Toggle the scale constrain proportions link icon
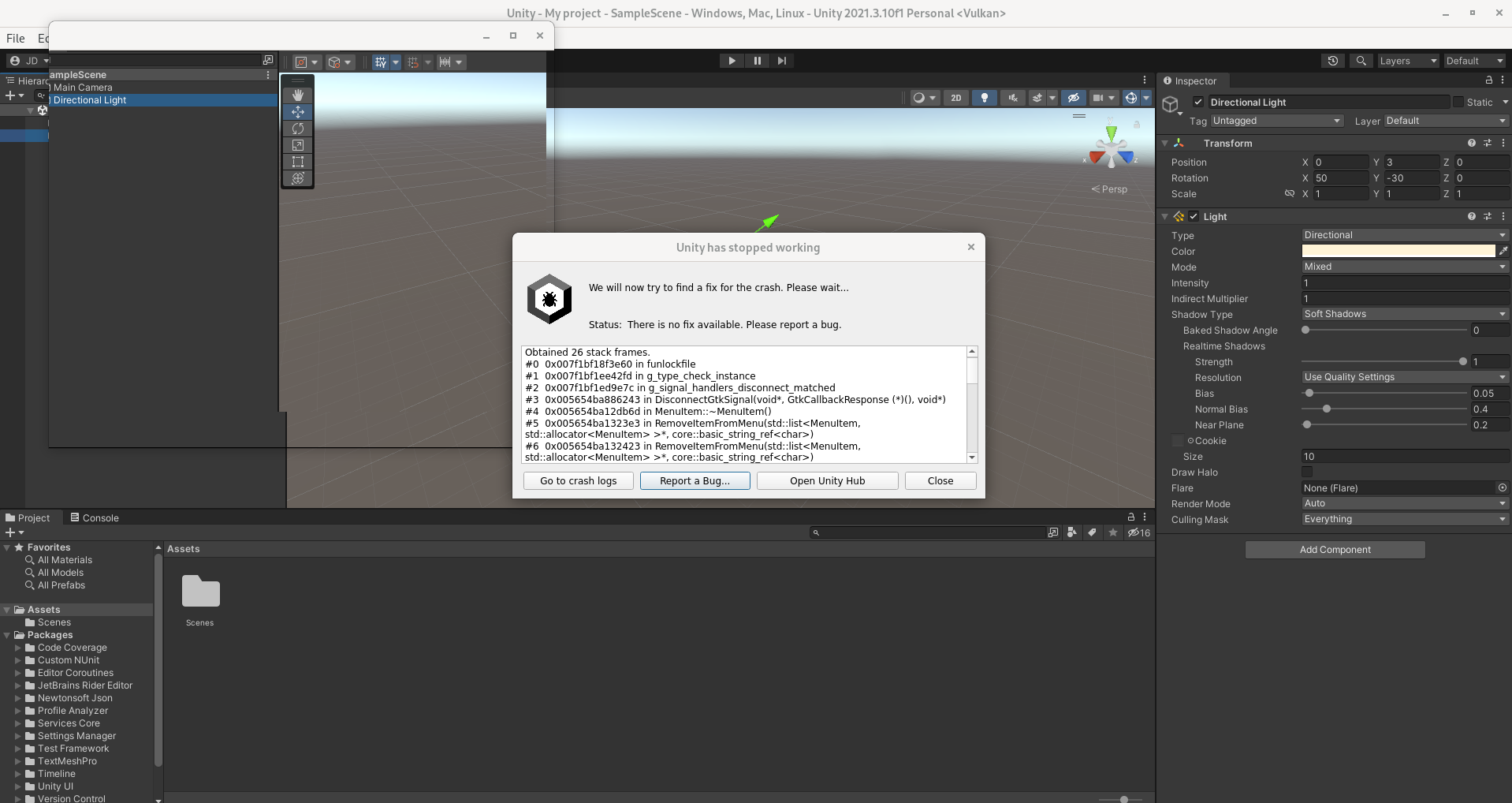 pos(1290,193)
